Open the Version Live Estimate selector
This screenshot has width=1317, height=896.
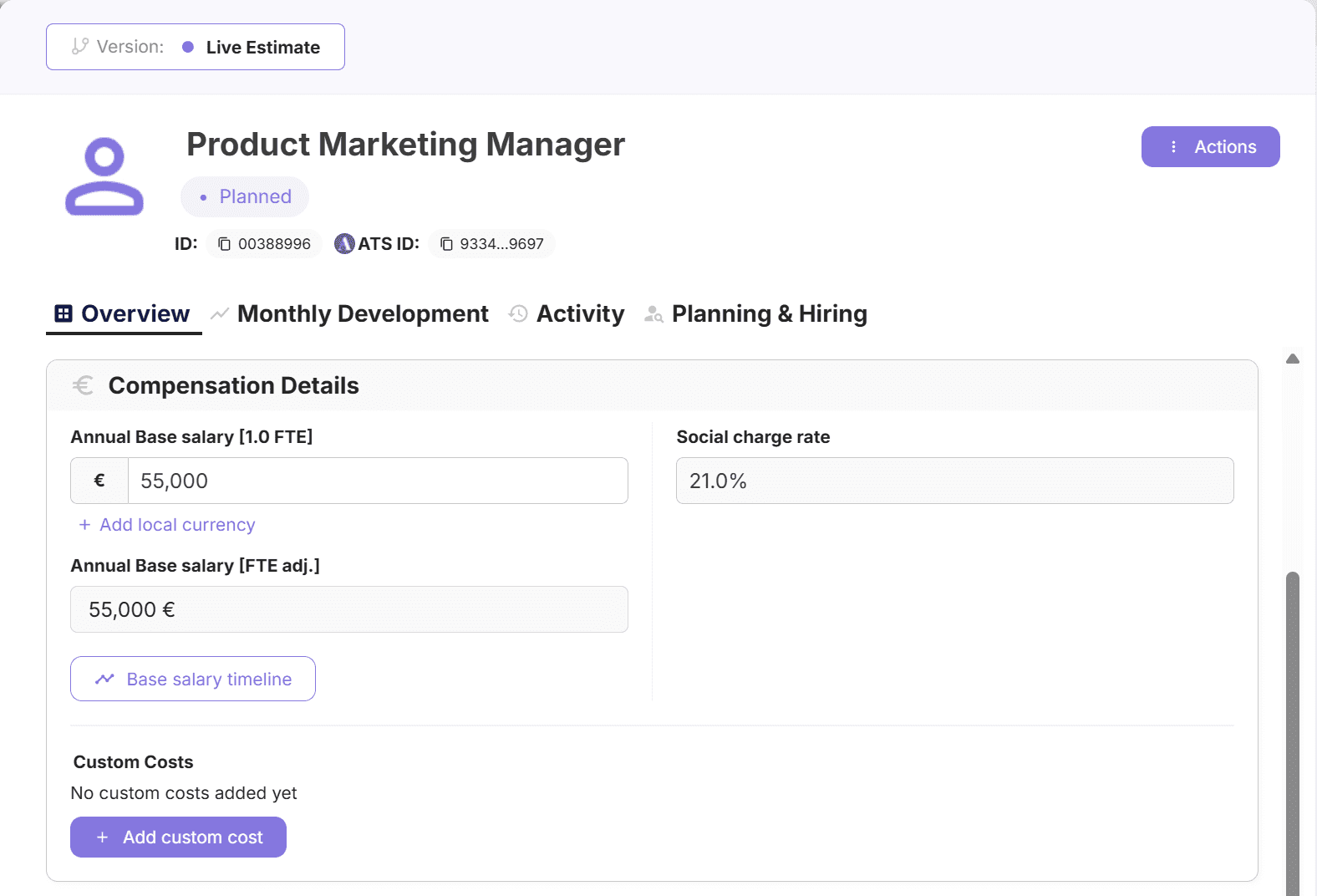(196, 47)
